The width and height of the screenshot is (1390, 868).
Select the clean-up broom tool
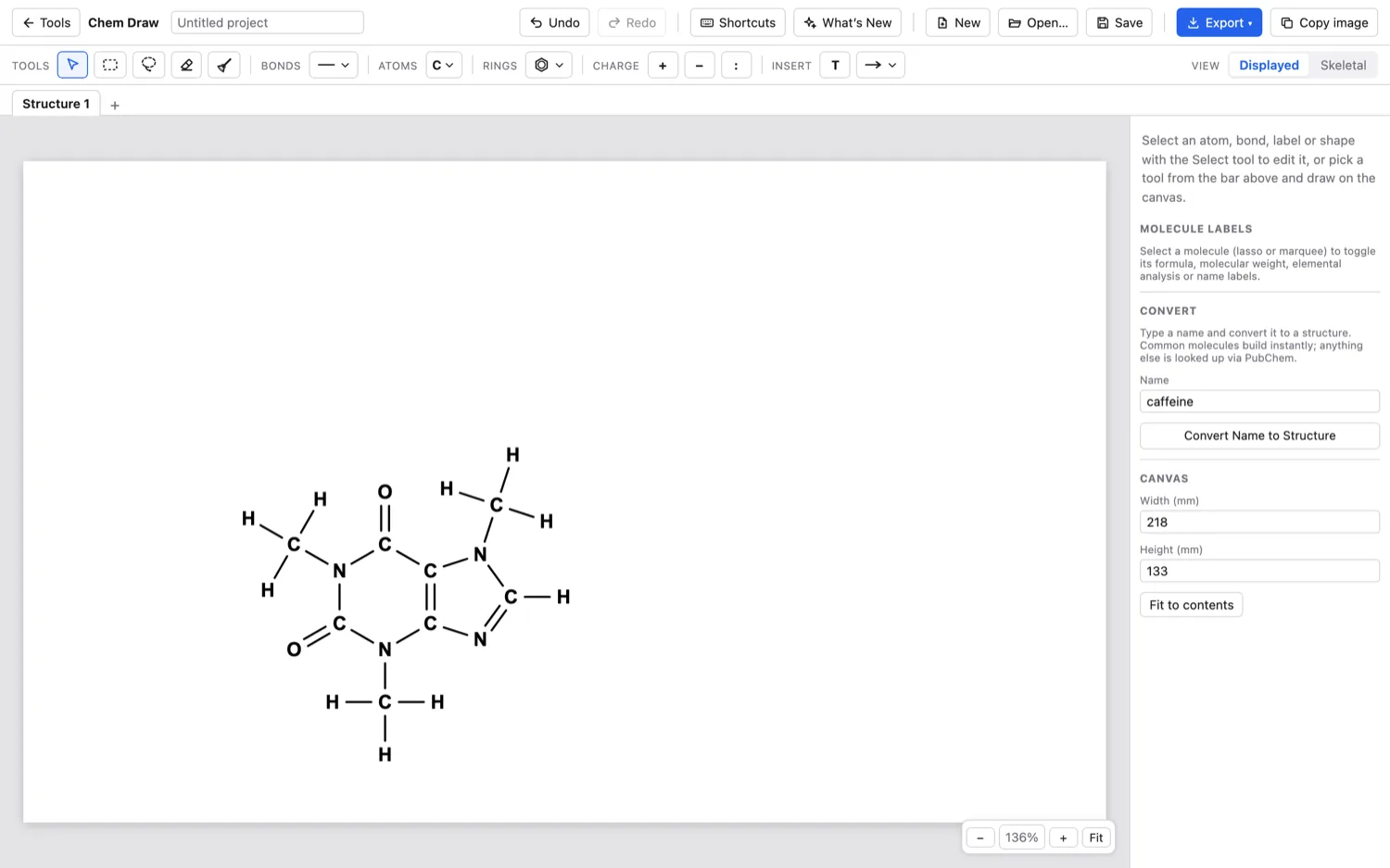pos(224,65)
